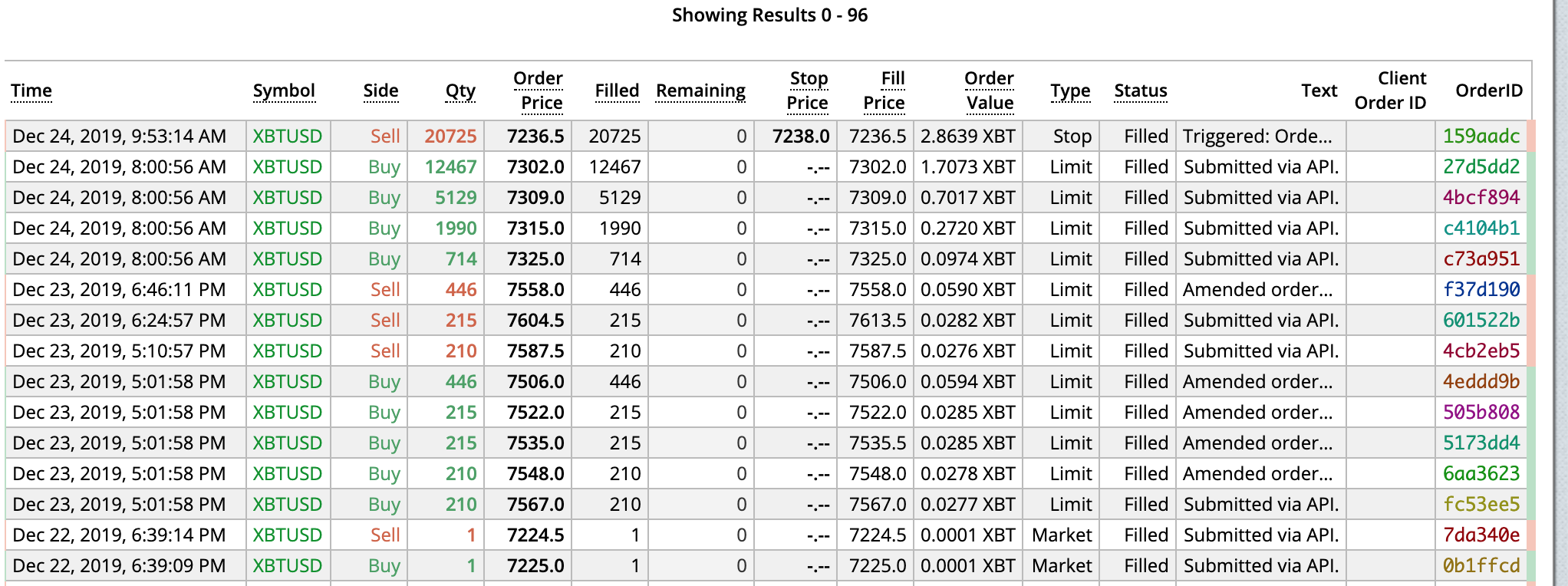This screenshot has width=1568, height=586.
Task: Select order ID f37d190
Action: 1481,289
